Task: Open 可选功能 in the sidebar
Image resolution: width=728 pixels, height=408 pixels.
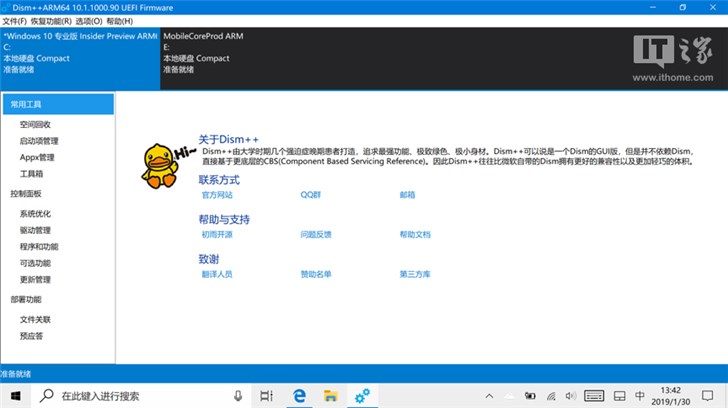Action: pyautogui.click(x=35, y=263)
